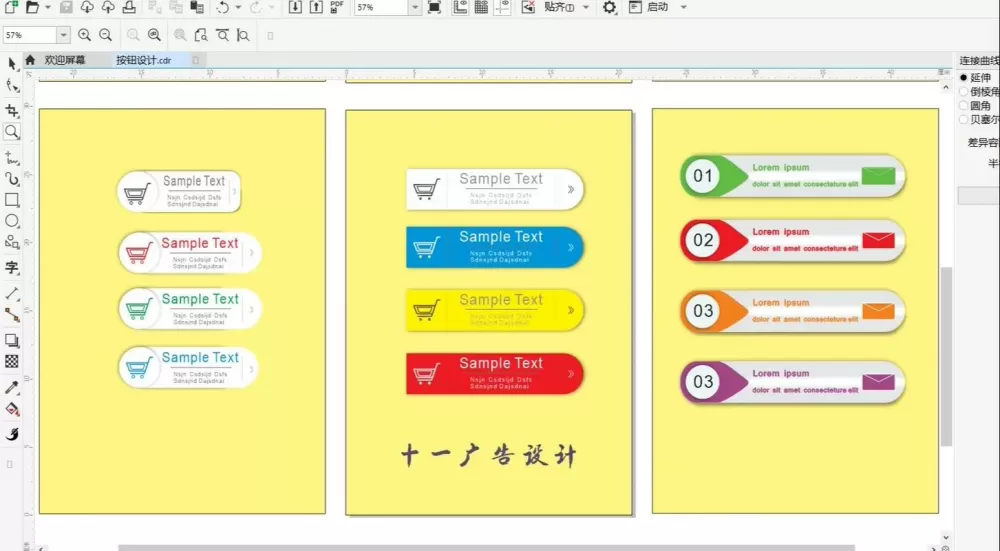This screenshot has height=551, width=1000.
Task: Toggle the show rulers icon
Action: pos(460,7)
